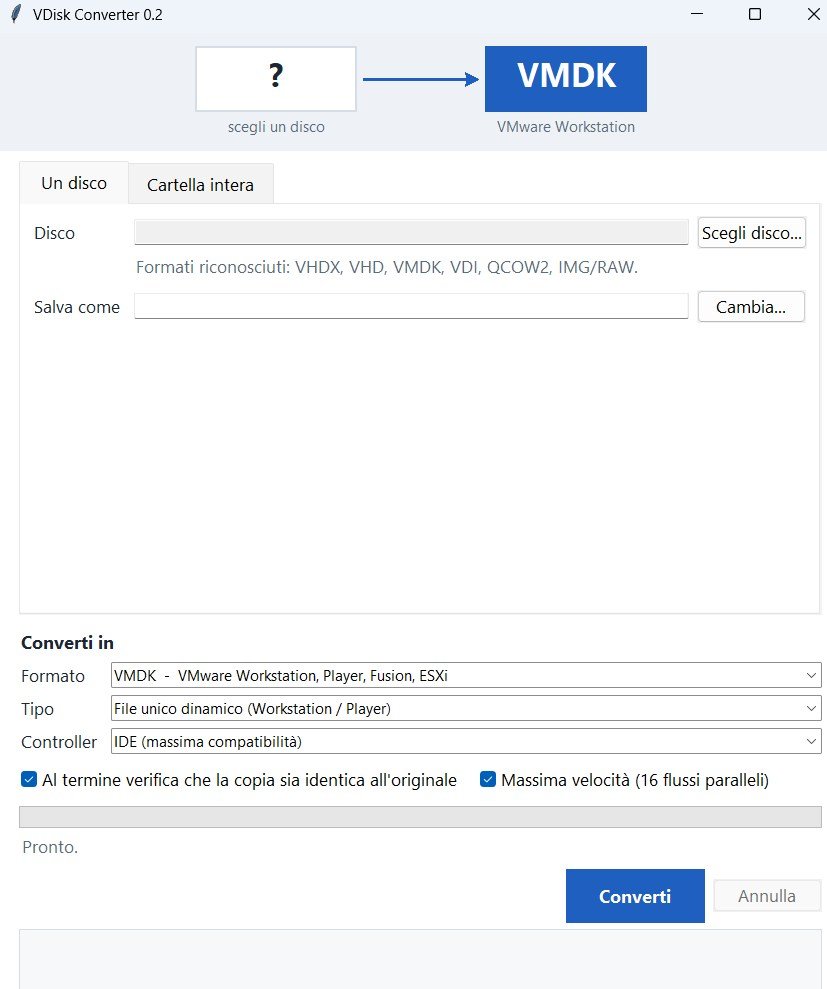Click the Scegli disco... button
This screenshot has height=989, width=827.
pyautogui.click(x=751, y=233)
